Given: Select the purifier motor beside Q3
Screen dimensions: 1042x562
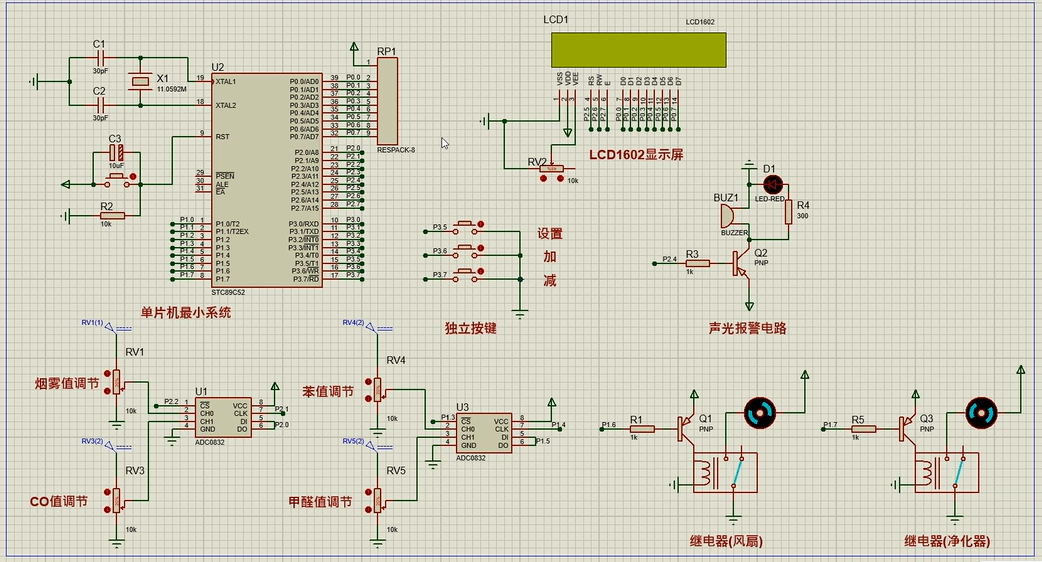Looking at the screenshot, I should (x=979, y=411).
